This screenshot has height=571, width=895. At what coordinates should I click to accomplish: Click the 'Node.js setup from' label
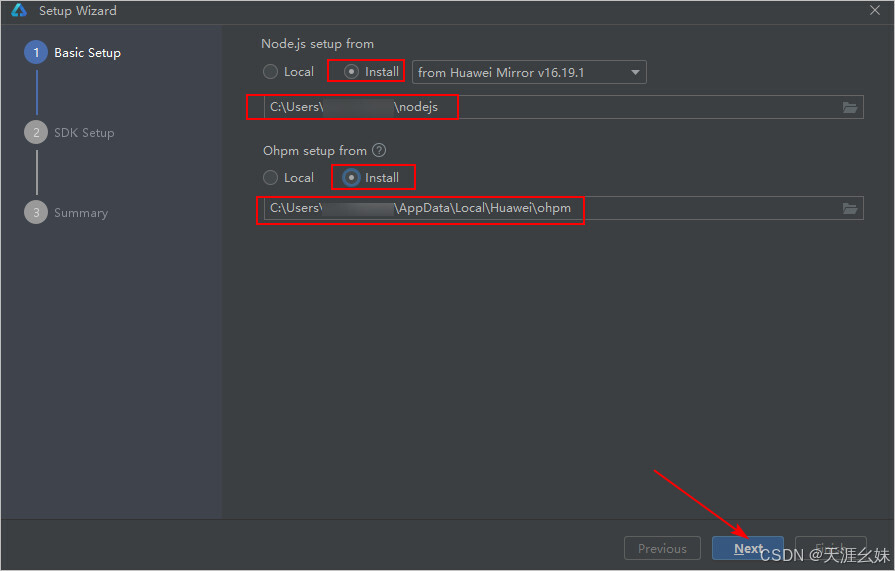click(x=317, y=44)
